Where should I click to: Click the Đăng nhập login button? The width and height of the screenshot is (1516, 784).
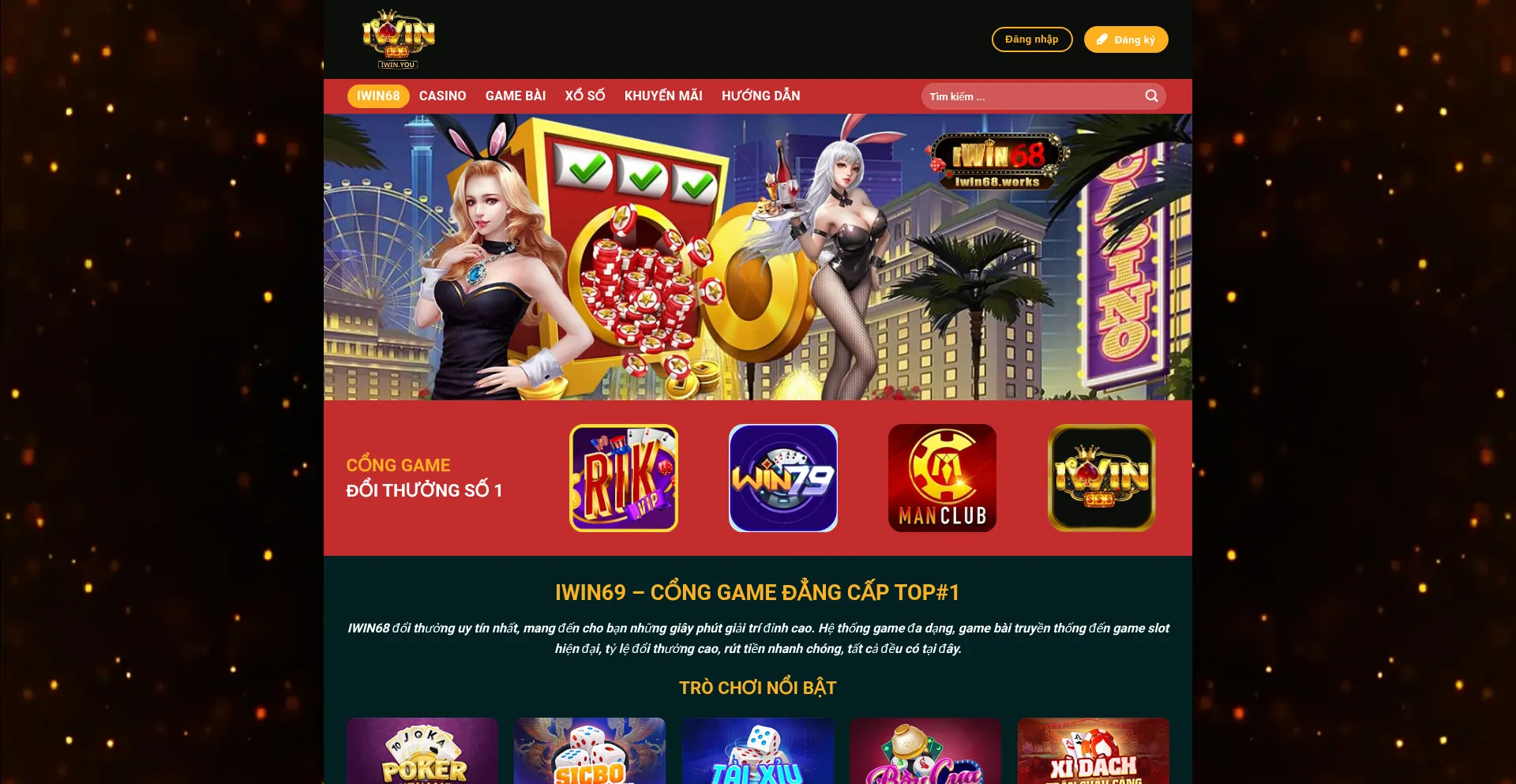[1032, 39]
